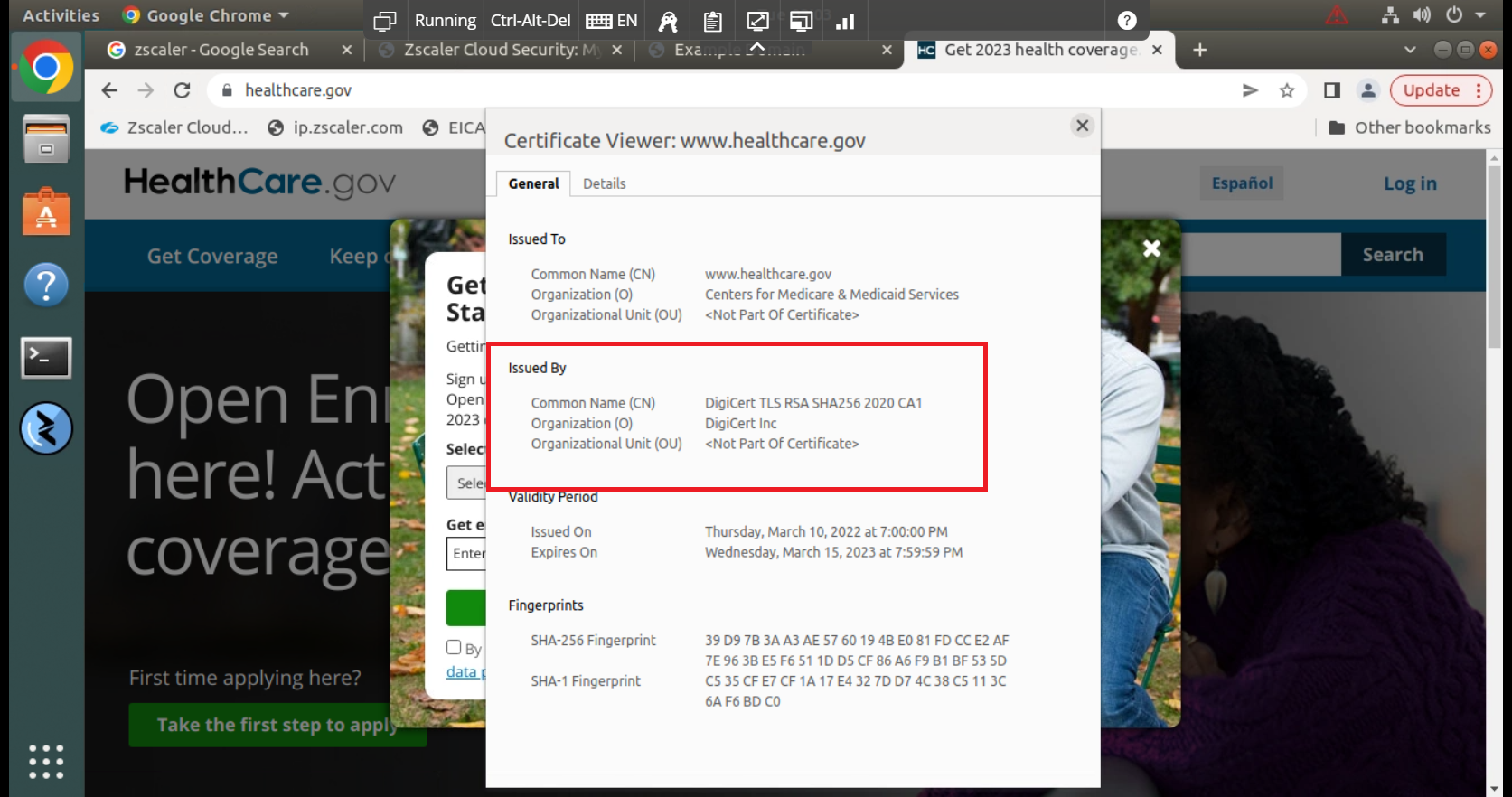
Task: Expand the system menu arrow
Action: click(x=1480, y=15)
